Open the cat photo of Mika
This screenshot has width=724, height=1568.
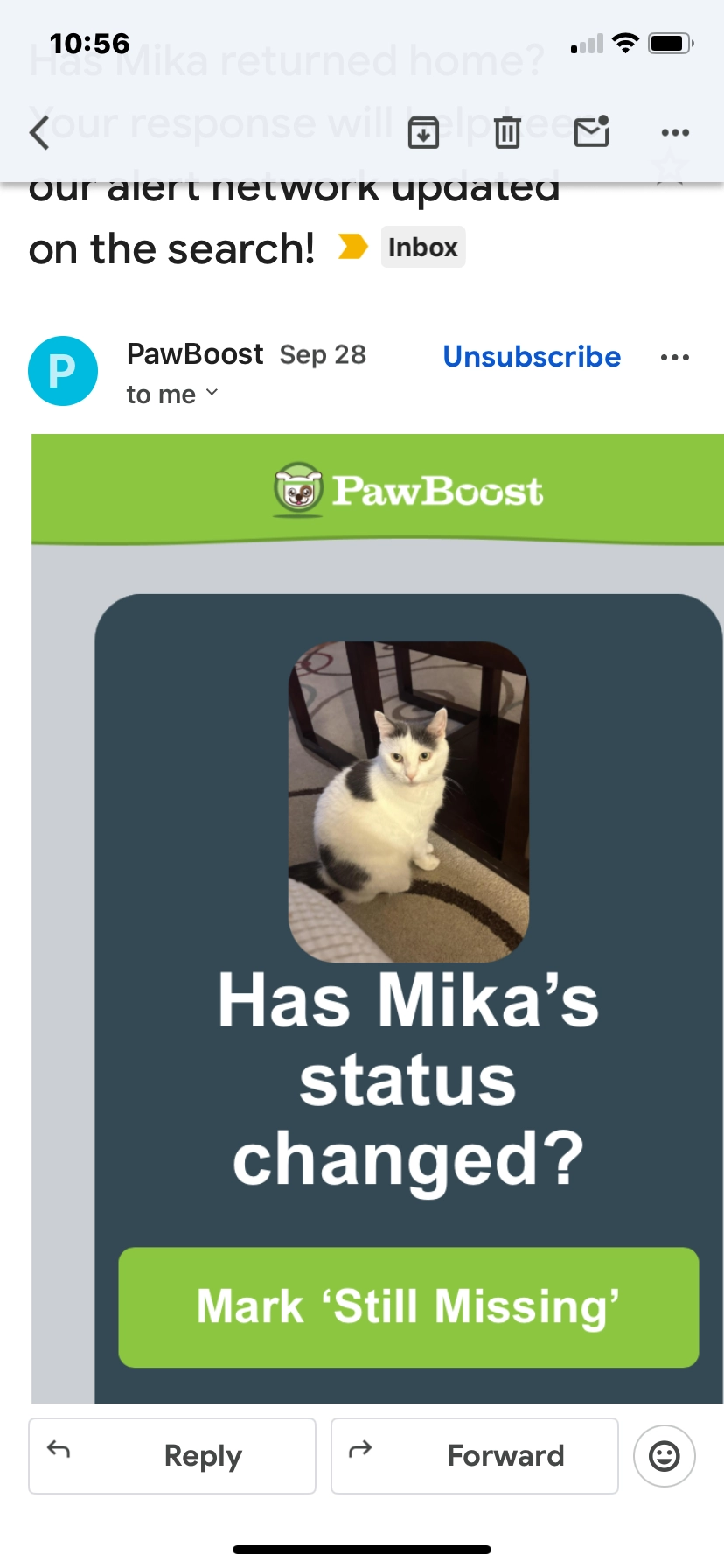pos(408,801)
